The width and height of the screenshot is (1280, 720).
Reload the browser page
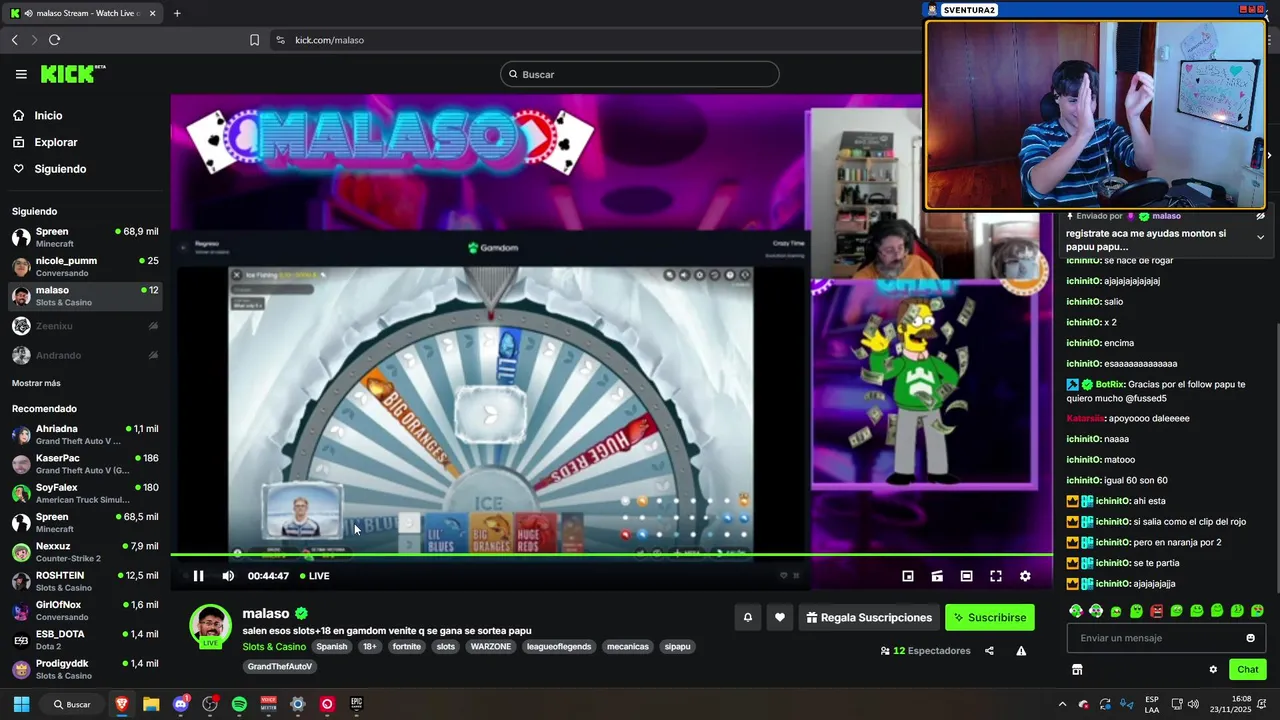click(54, 40)
